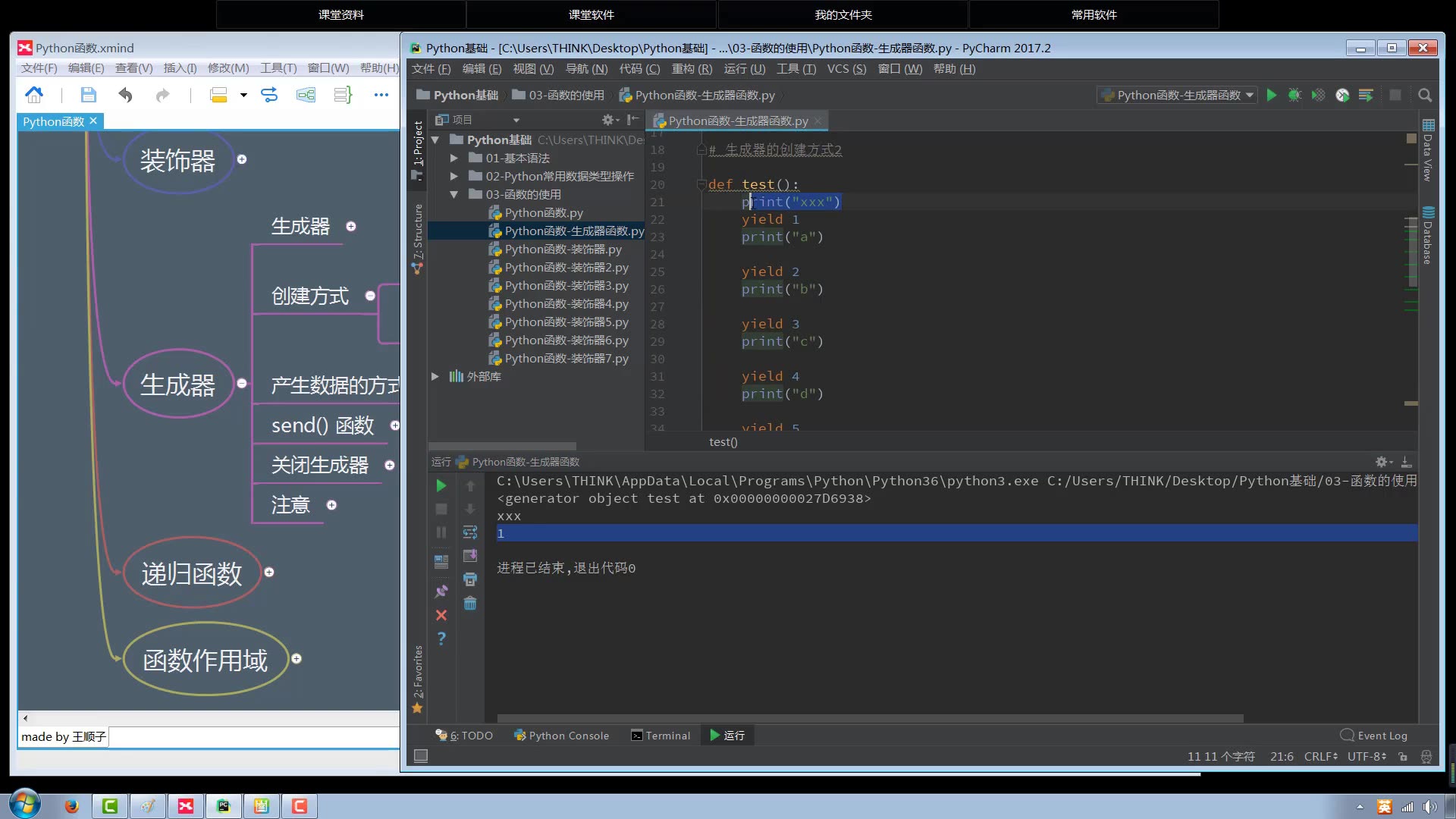The width and height of the screenshot is (1456, 819).
Task: Toggle soft-wrap icon in Run console
Action: pyautogui.click(x=470, y=532)
